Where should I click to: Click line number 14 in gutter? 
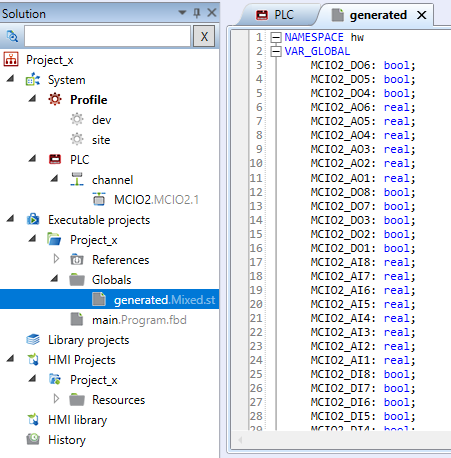tap(256, 220)
